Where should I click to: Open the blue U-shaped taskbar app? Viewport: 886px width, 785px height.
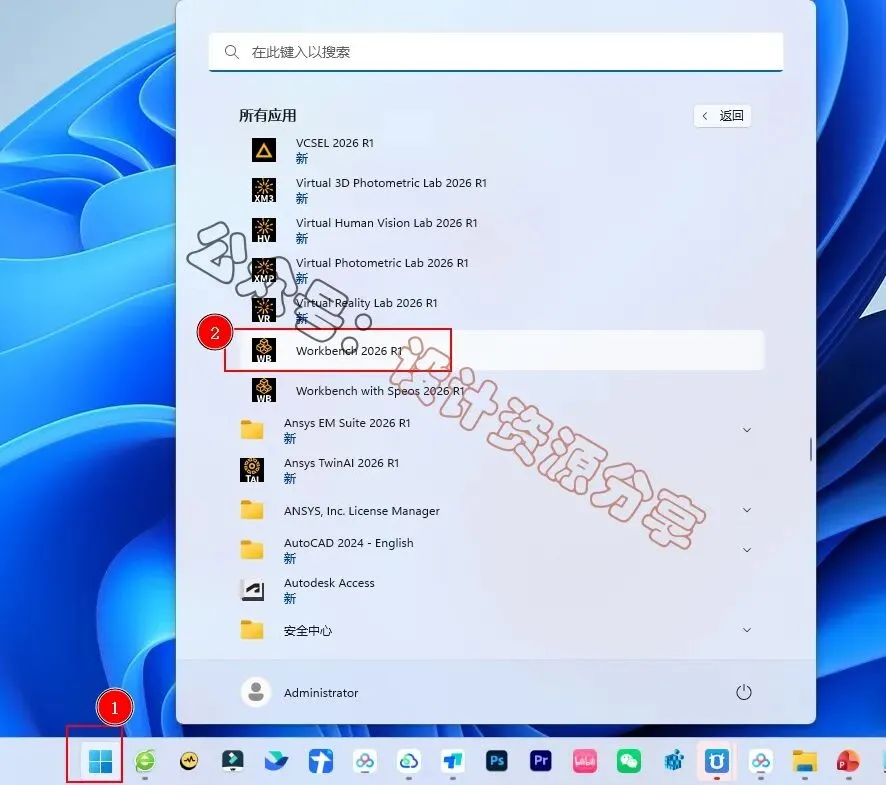pyautogui.click(x=716, y=761)
